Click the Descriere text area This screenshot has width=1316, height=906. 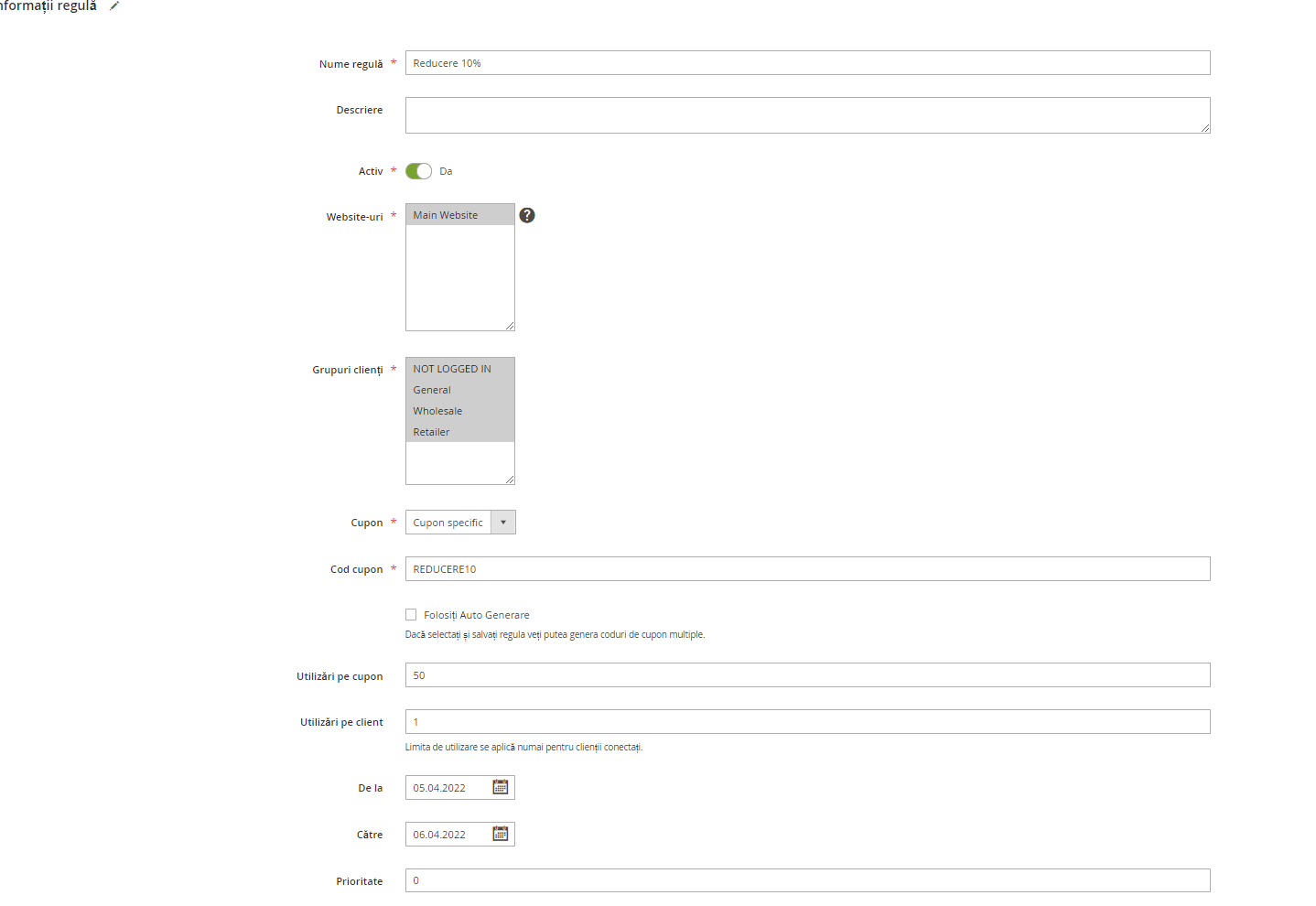point(807,115)
